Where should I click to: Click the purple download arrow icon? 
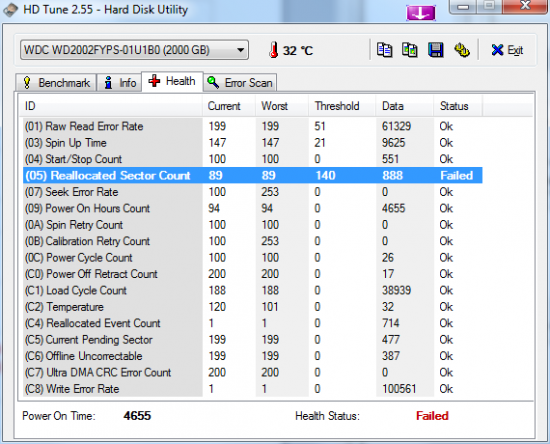(x=421, y=13)
